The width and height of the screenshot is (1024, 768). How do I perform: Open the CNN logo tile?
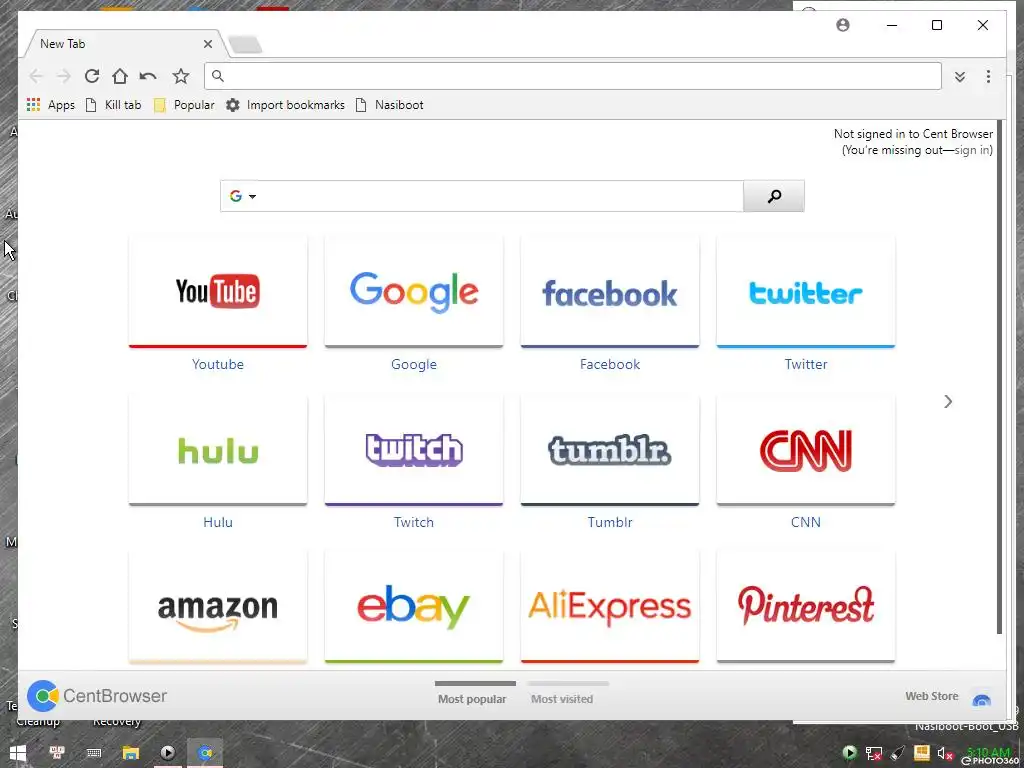(x=806, y=450)
